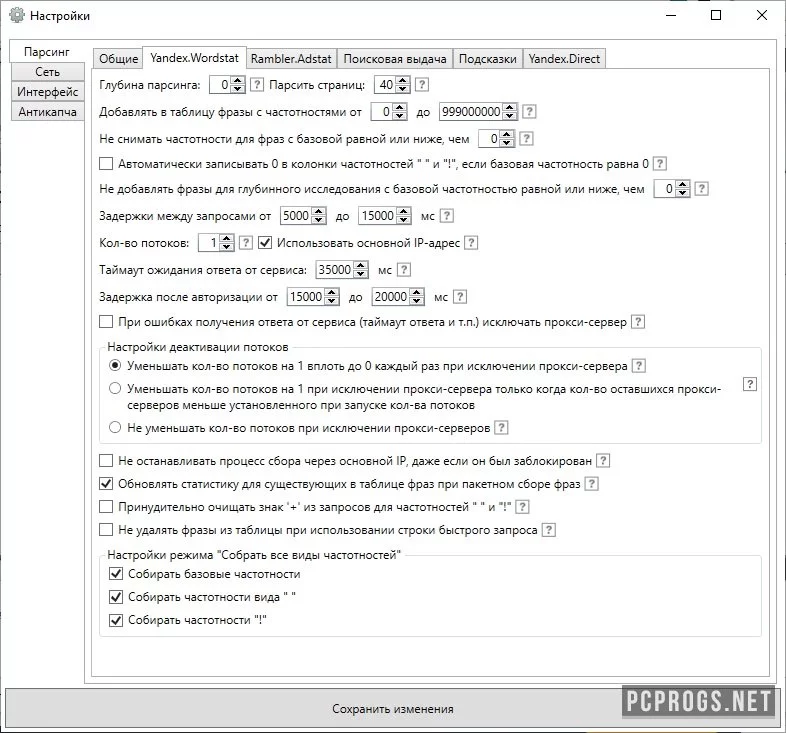The height and width of the screenshot is (733, 786).
Task: Click help icon for Задержки между запросами
Action: click(x=447, y=216)
